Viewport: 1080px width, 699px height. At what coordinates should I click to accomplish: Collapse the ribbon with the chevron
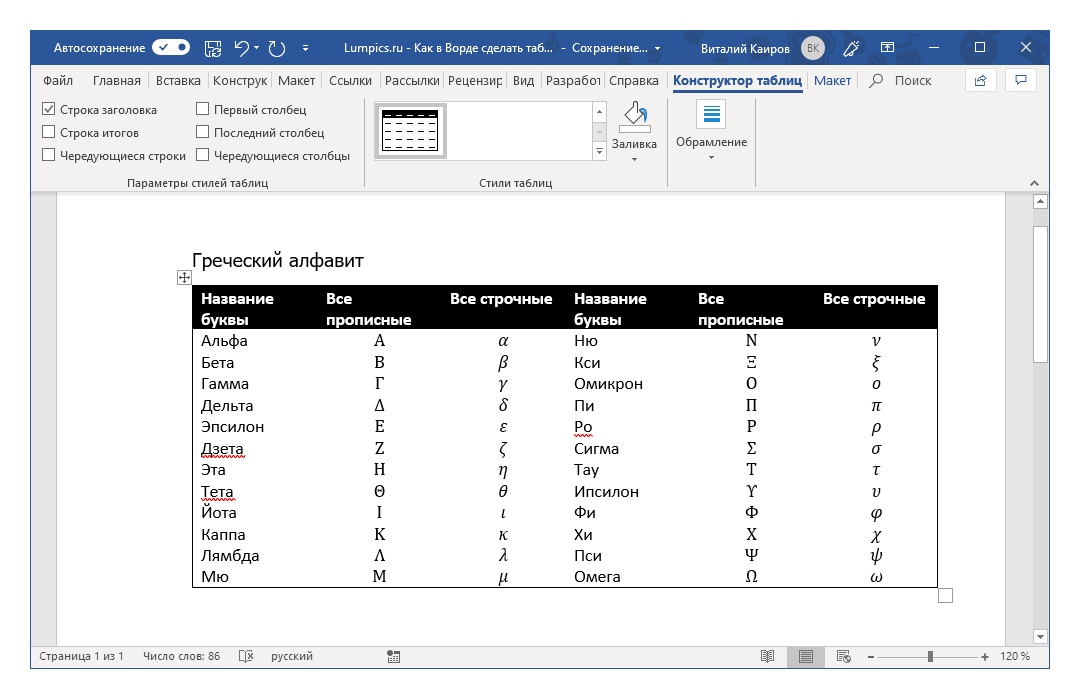1035,183
